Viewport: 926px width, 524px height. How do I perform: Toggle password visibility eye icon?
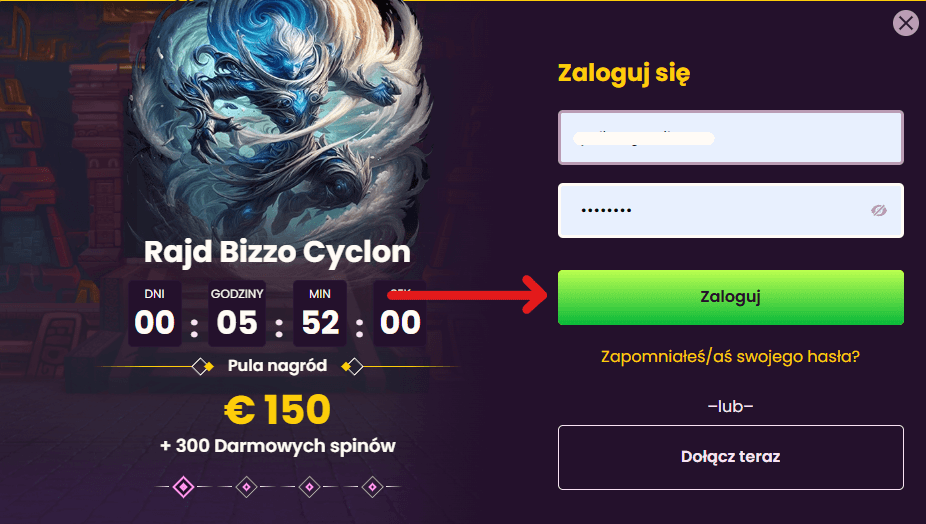[x=878, y=210]
